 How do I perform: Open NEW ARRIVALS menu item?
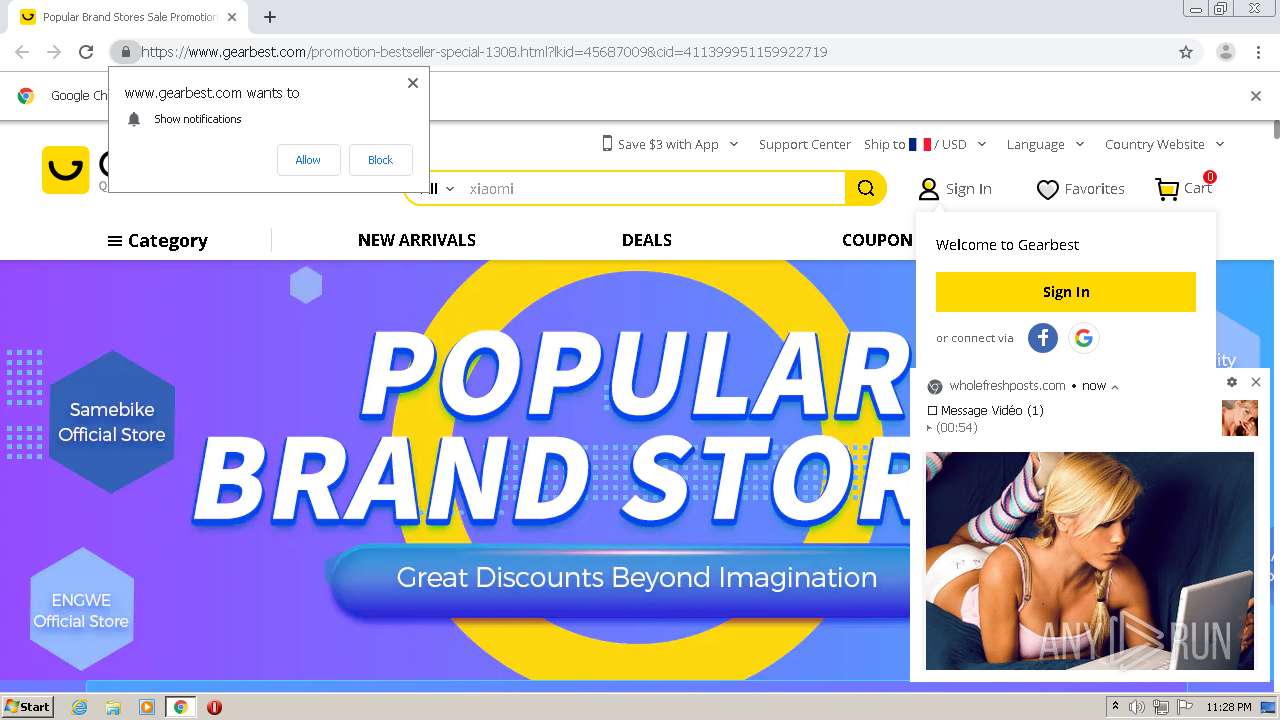click(417, 240)
